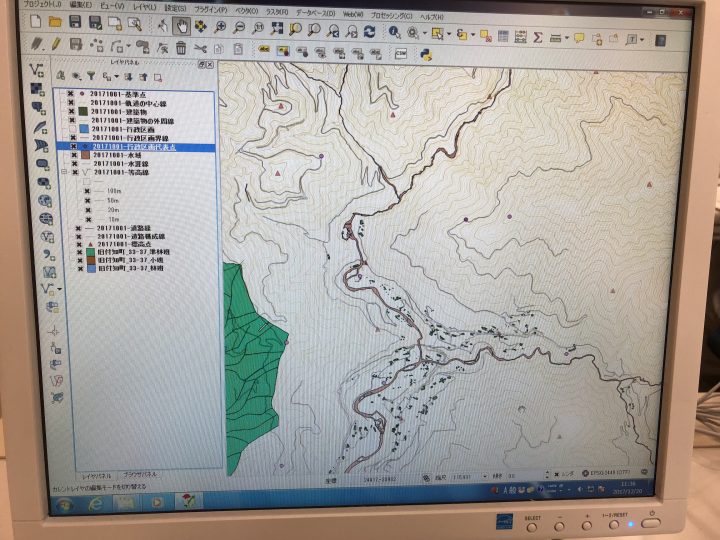This screenshot has width=720, height=540.
Task: Pan map to selection with arrows icon
Action: 201,26
